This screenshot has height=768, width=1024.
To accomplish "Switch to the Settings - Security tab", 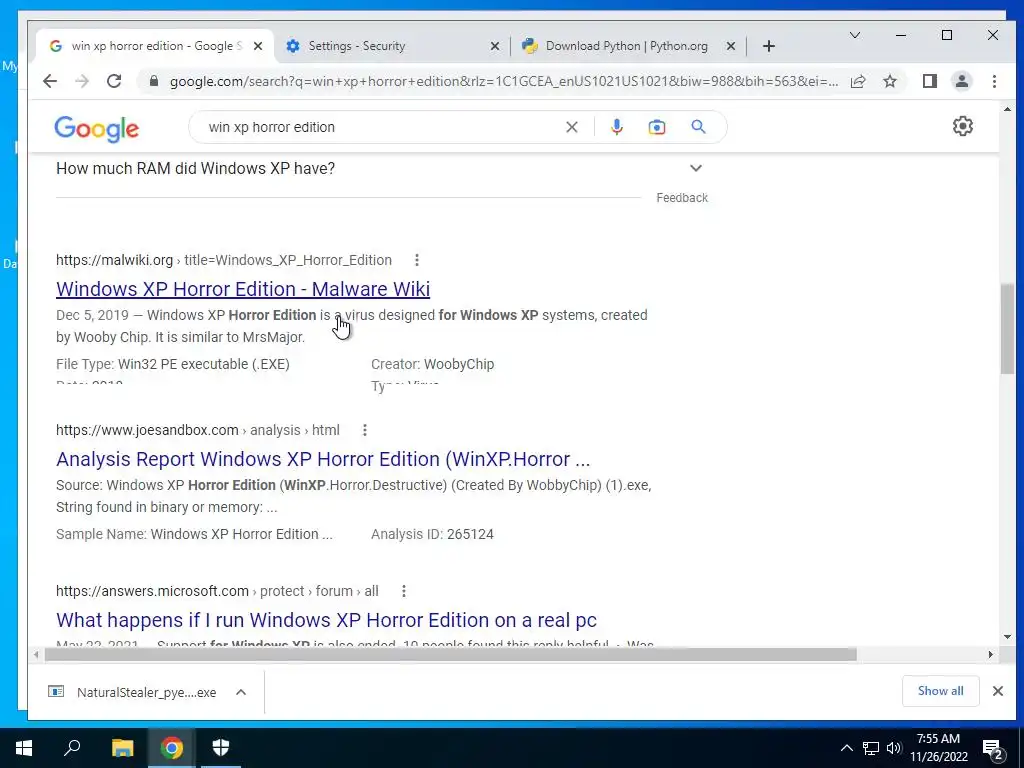I will point(392,46).
